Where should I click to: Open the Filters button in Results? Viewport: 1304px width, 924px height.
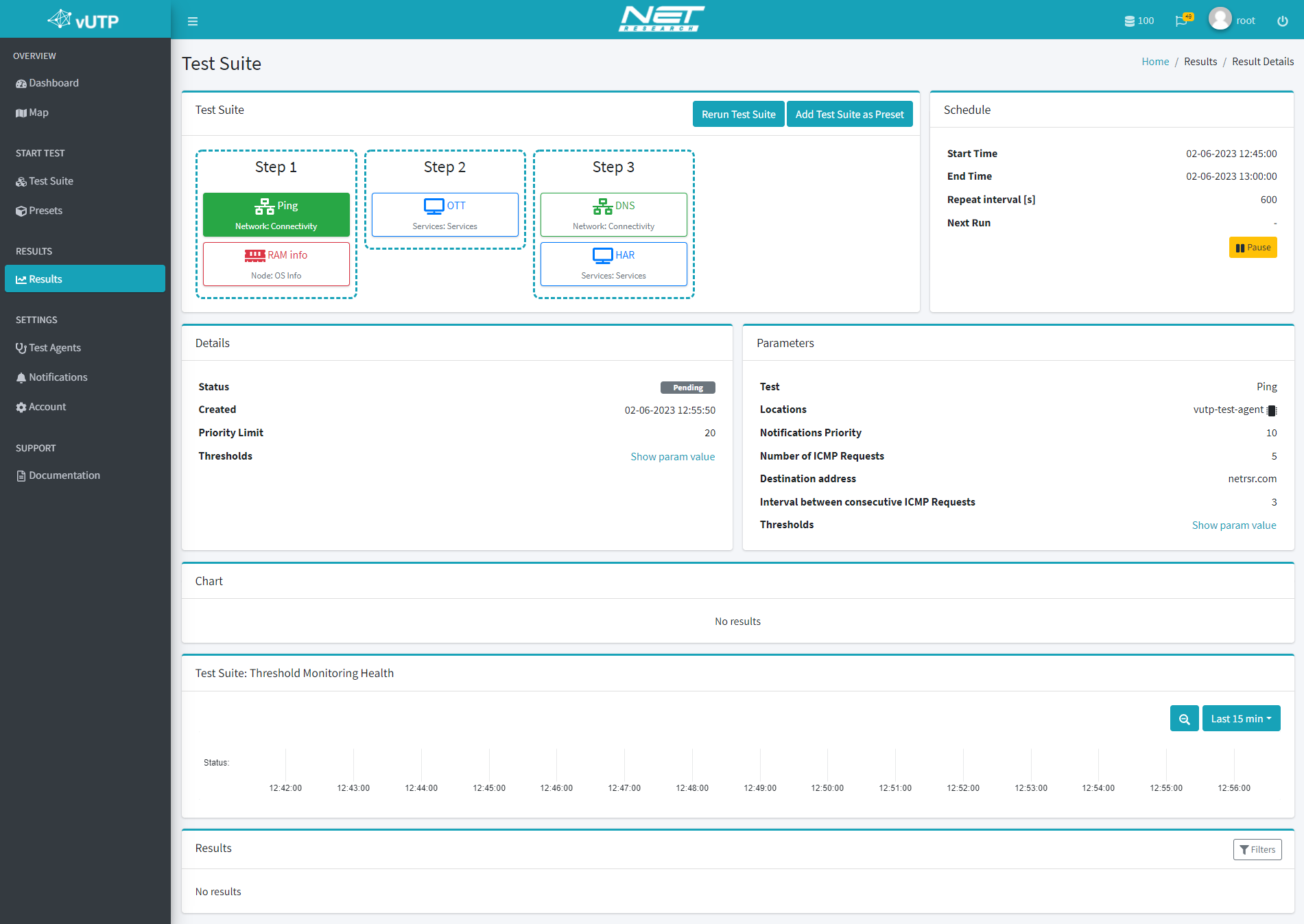pos(1257,849)
